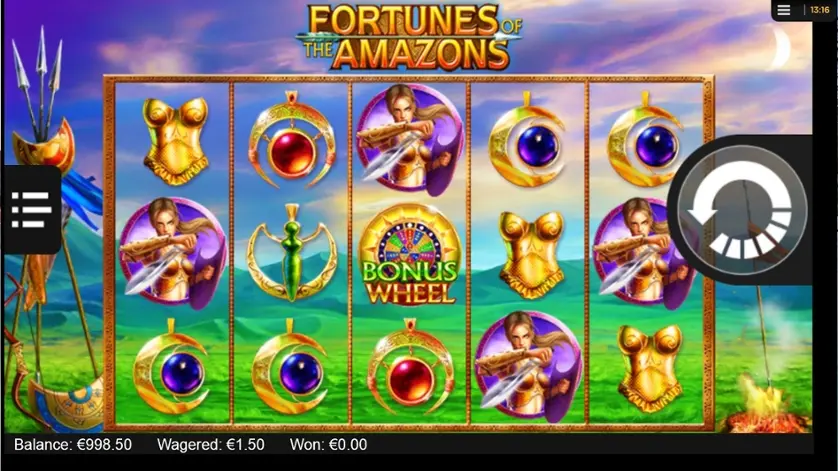This screenshot has height=471, width=838.
Task: Click the Amazon archer at top of reel three
Action: coord(410,140)
